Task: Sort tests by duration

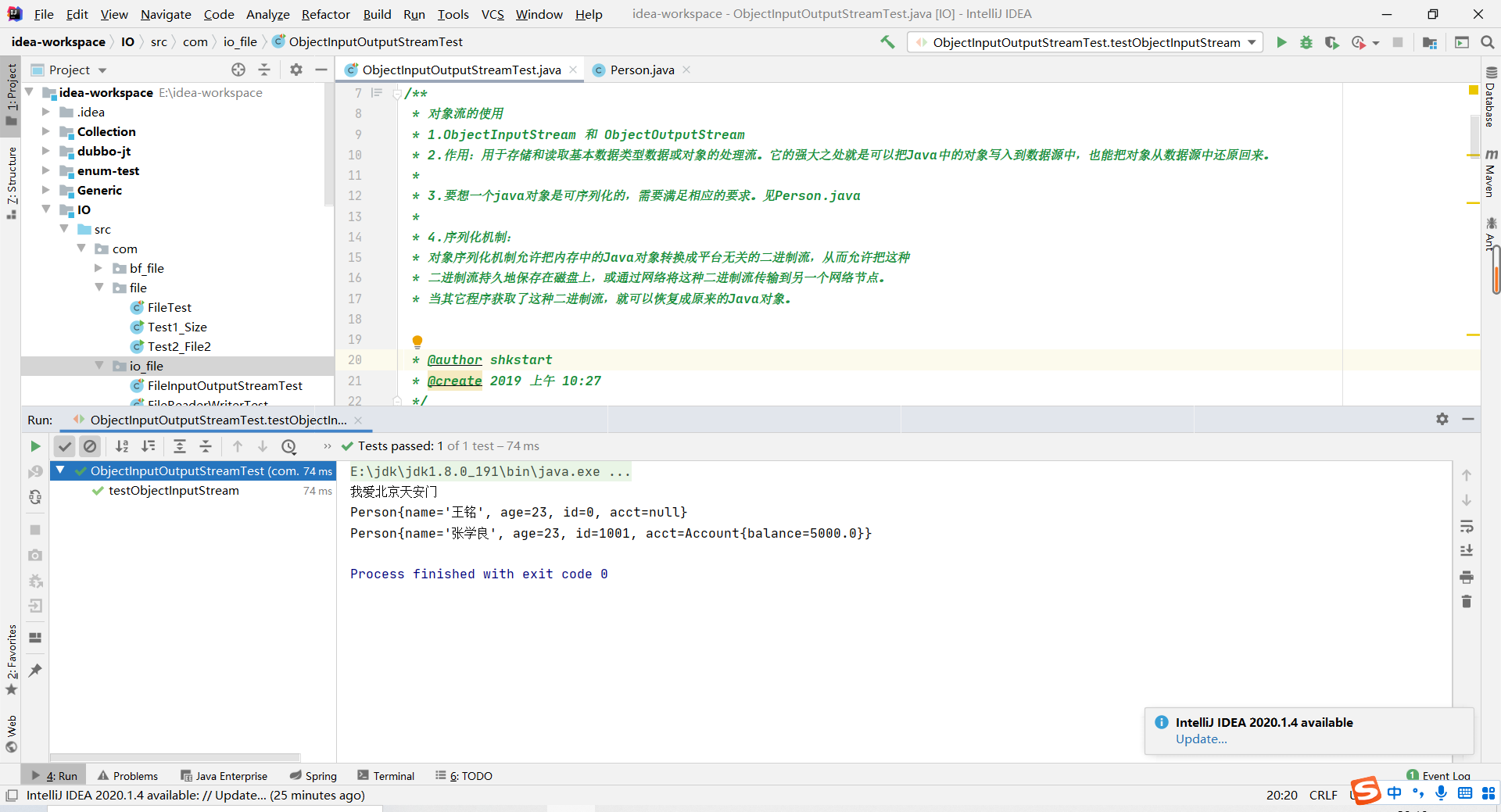Action: click(x=148, y=446)
